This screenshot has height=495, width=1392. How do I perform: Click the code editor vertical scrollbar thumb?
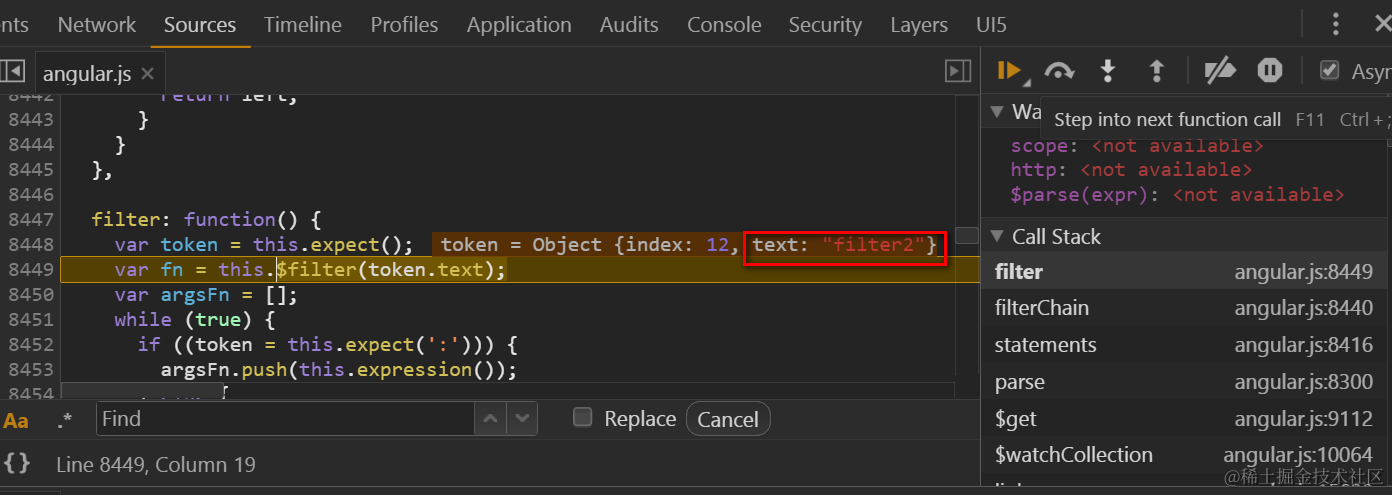[967, 236]
